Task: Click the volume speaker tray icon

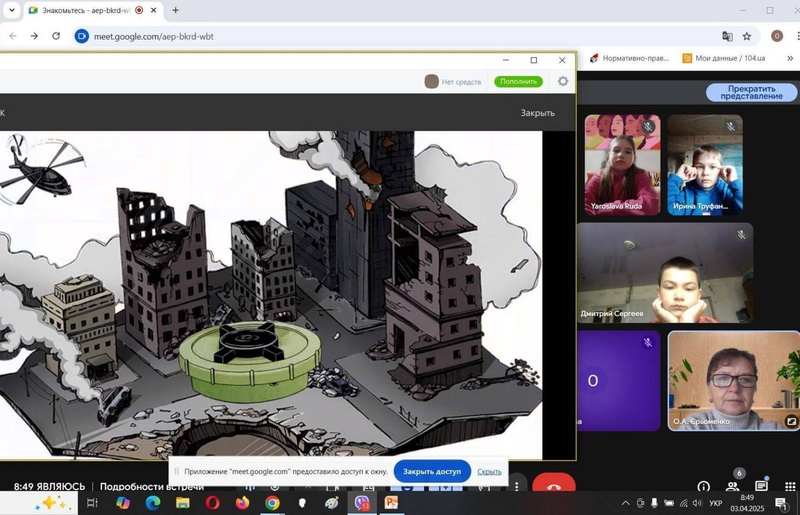Action: (x=698, y=503)
